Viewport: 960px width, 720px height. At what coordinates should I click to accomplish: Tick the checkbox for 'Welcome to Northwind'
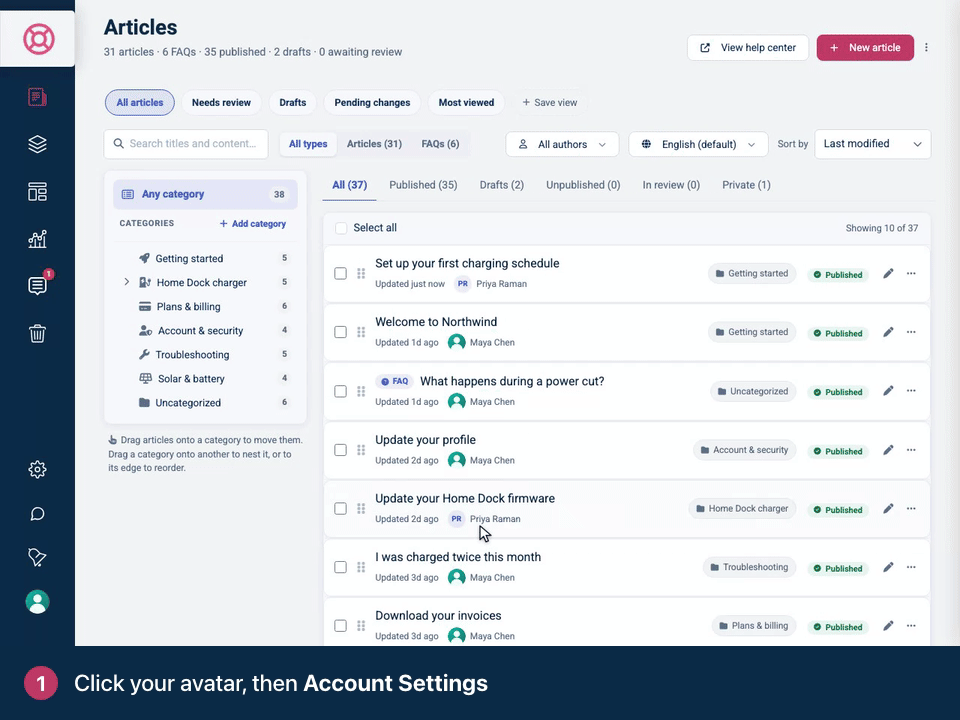[340, 332]
